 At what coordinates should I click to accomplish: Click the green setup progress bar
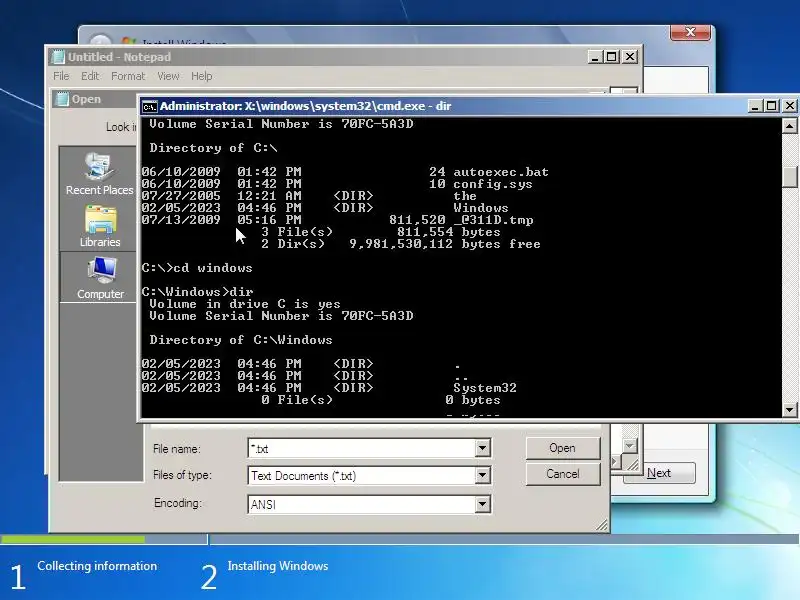point(72,539)
